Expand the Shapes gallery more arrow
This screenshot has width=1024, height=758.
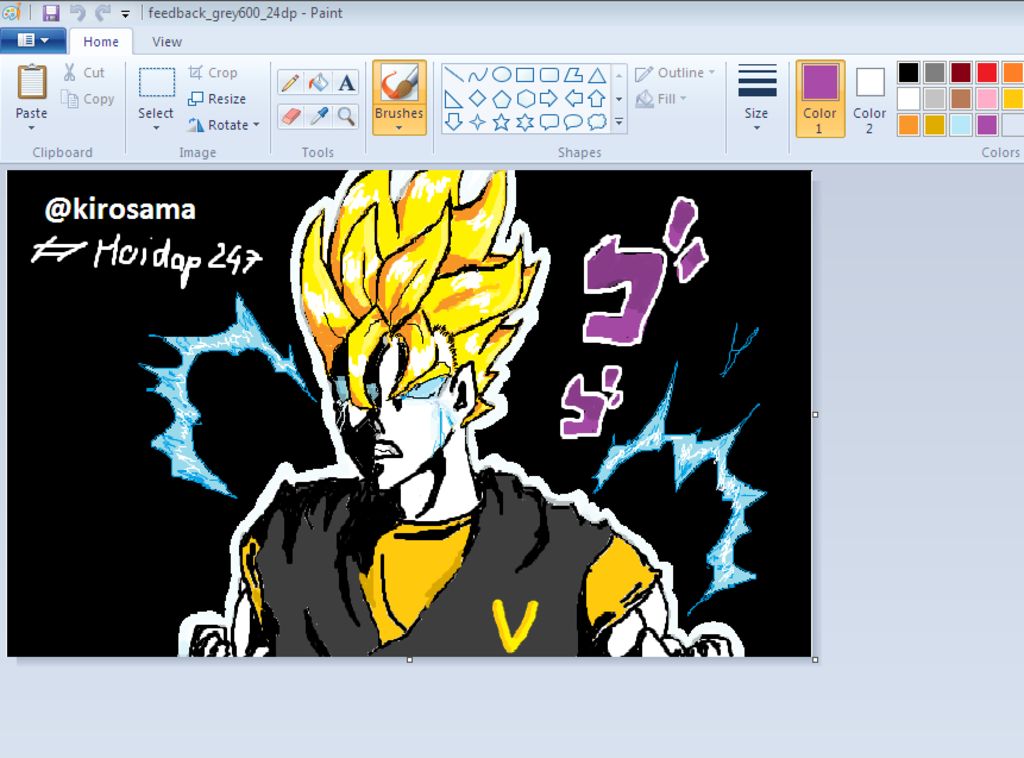619,123
